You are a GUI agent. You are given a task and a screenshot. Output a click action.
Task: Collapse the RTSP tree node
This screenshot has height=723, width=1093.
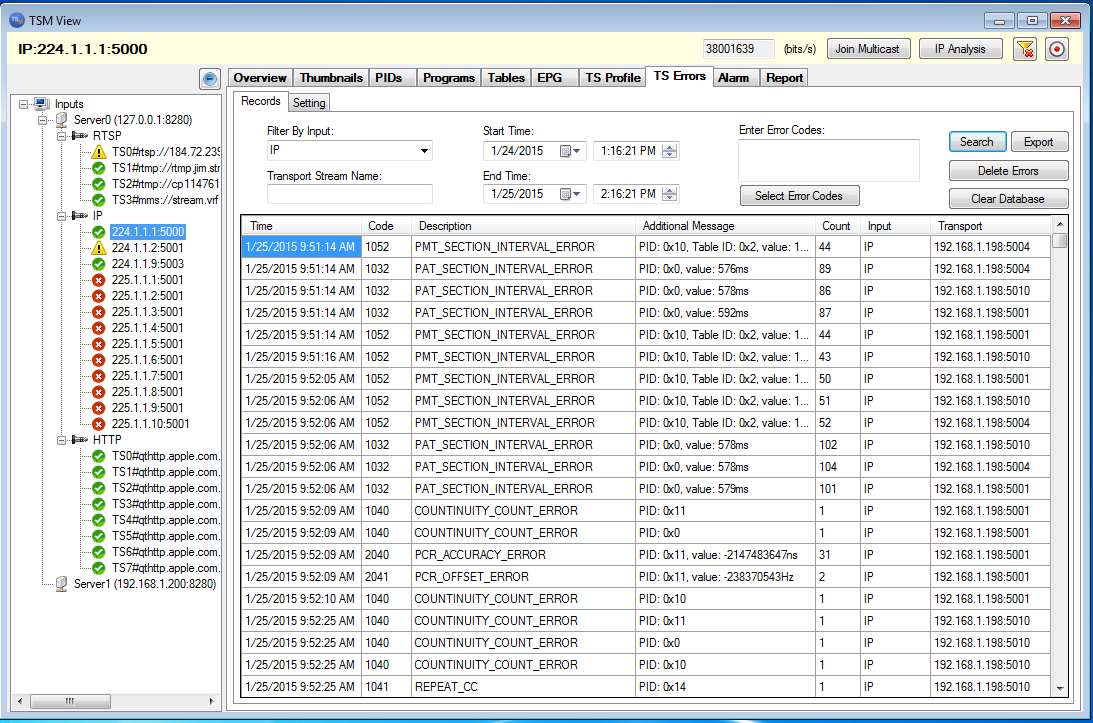(62, 136)
